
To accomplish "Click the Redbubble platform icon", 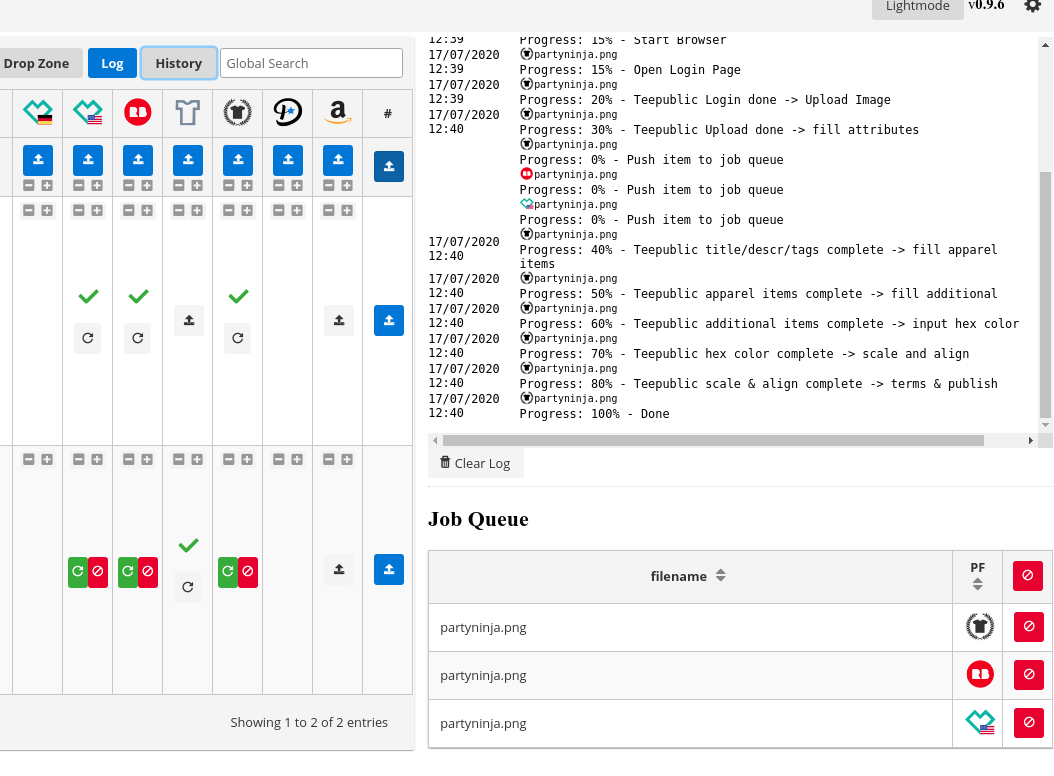I will point(137,113).
